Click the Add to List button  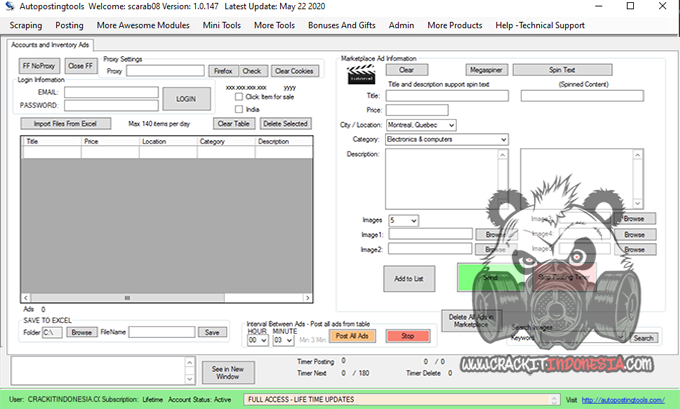point(409,278)
